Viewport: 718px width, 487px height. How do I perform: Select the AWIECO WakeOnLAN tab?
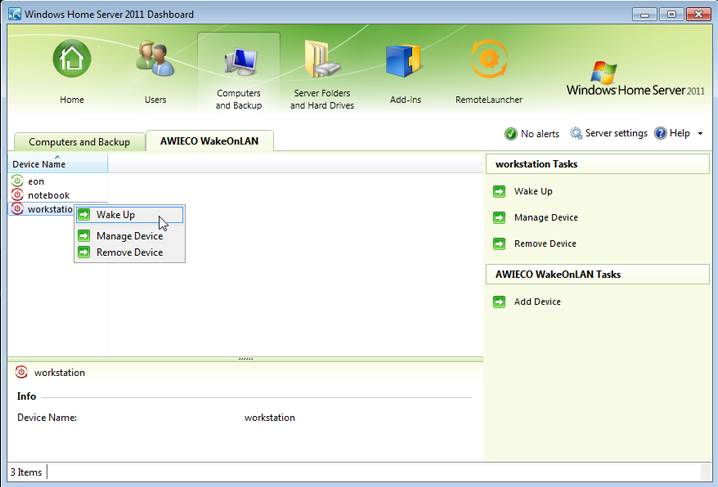(x=209, y=141)
